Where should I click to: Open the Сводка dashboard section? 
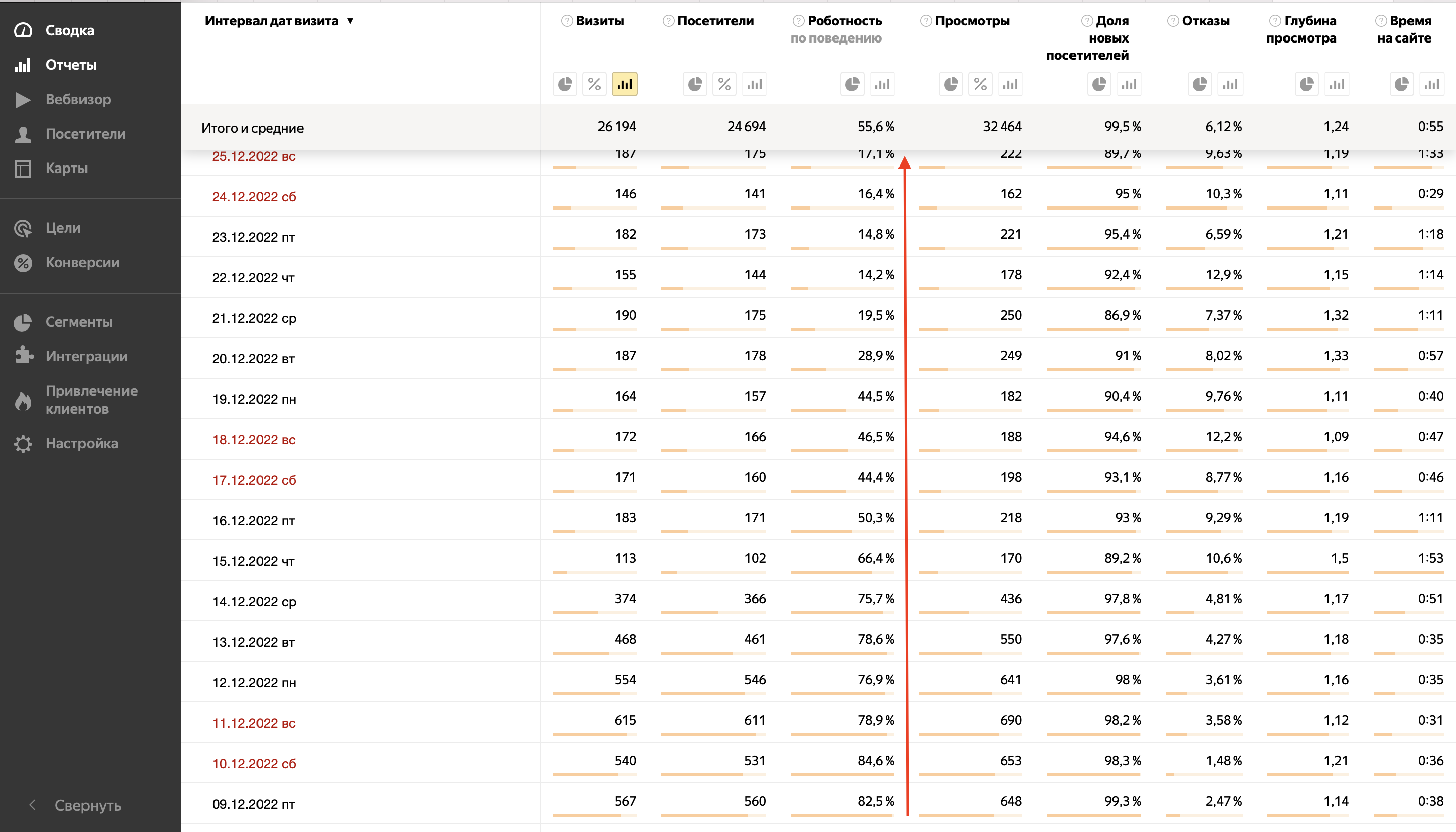click(69, 30)
